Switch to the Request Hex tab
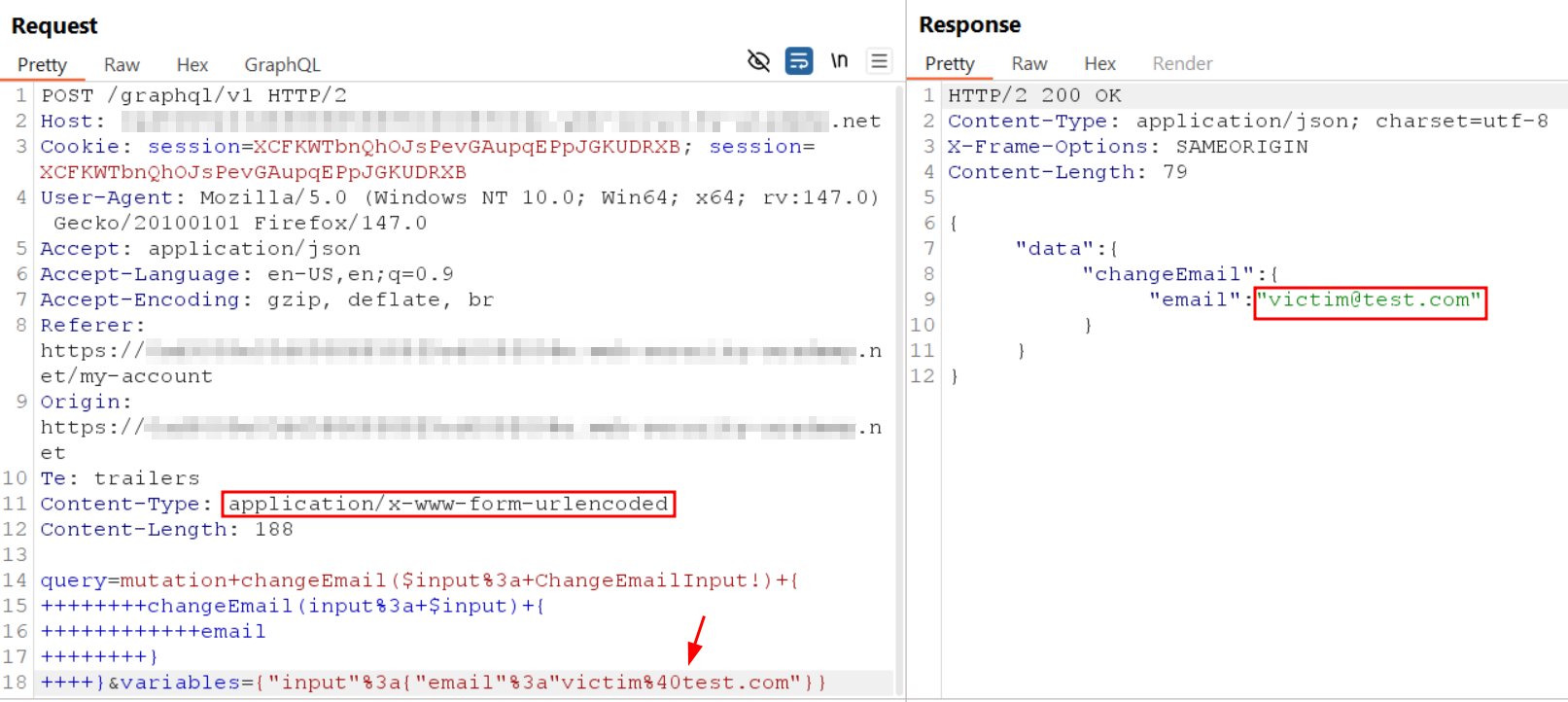The width and height of the screenshot is (1568, 702). [x=192, y=65]
